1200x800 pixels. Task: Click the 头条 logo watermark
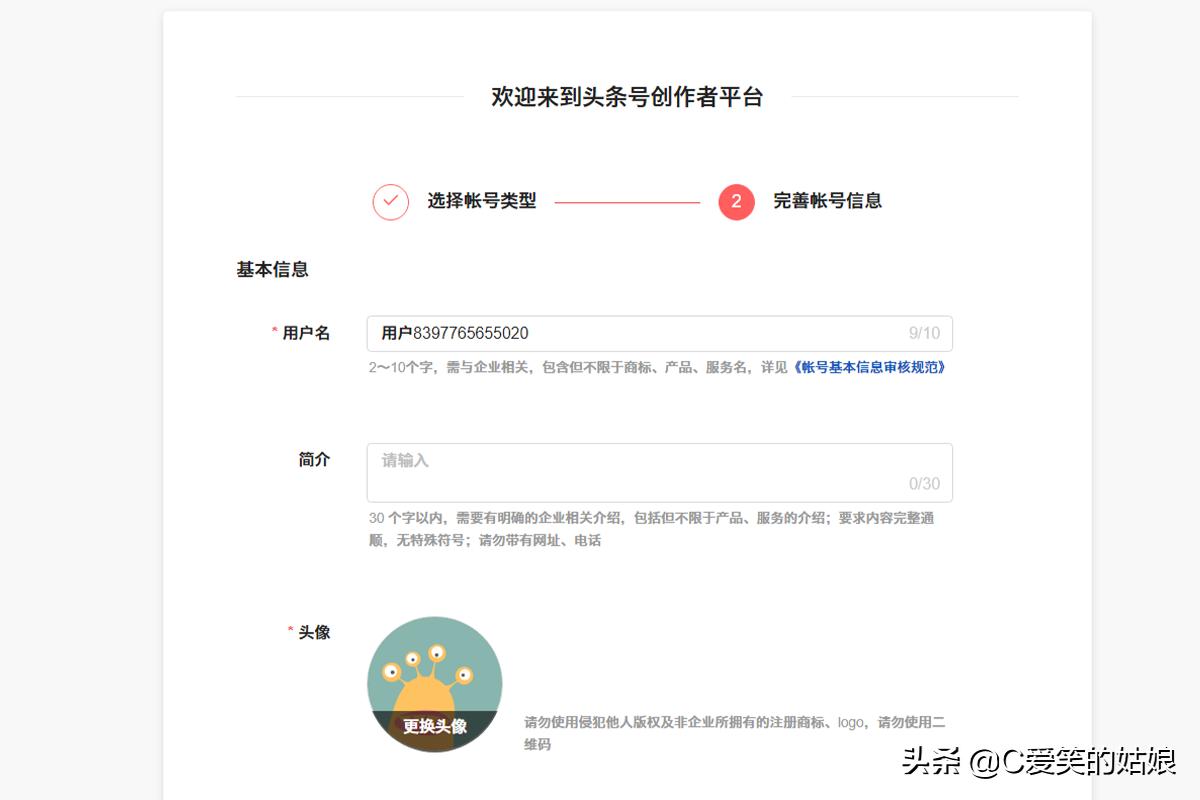pyautogui.click(x=931, y=764)
